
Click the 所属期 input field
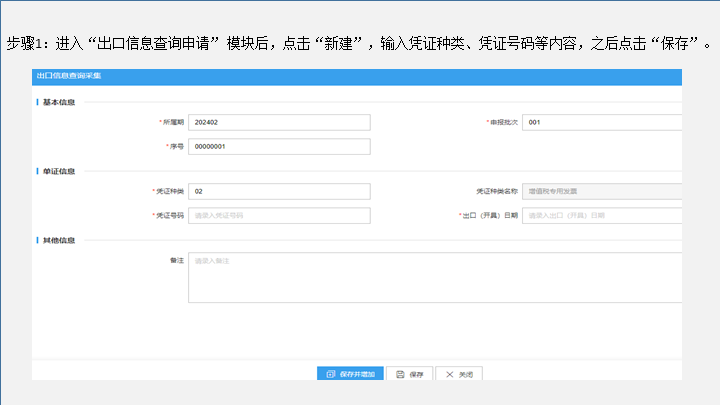tap(279, 122)
